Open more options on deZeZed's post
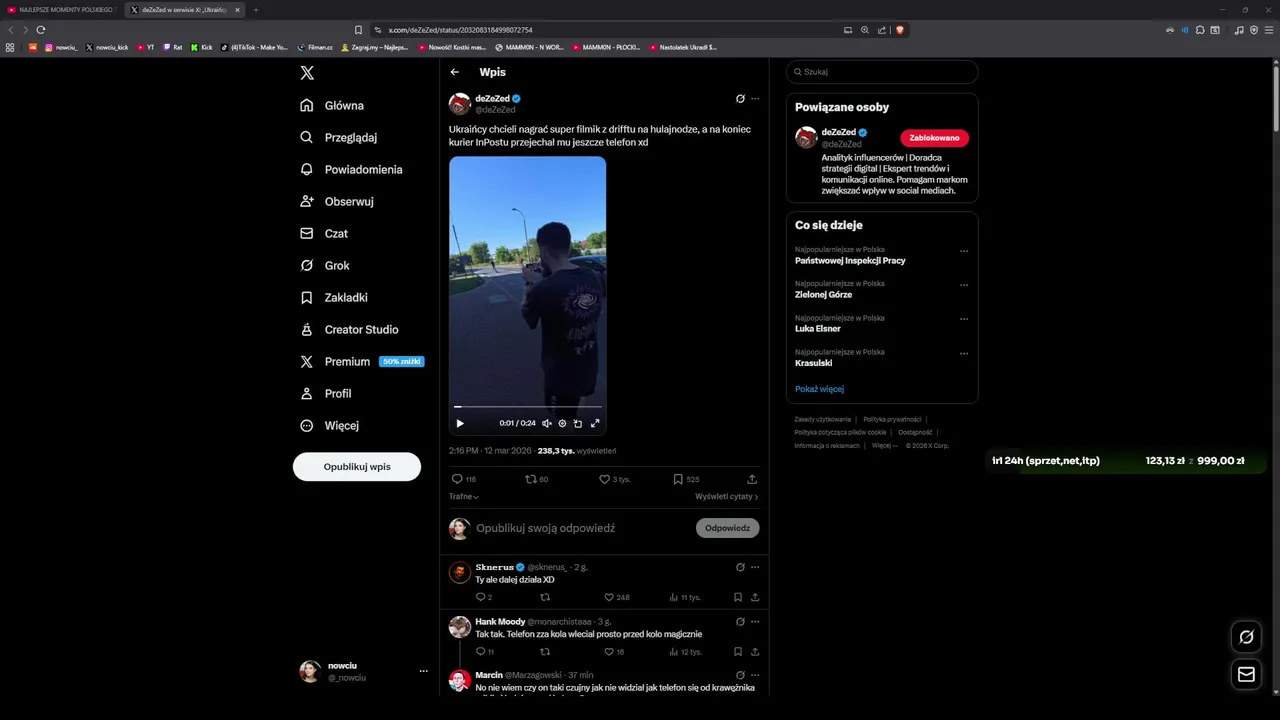Screen dimensions: 1280x720 coord(755,99)
